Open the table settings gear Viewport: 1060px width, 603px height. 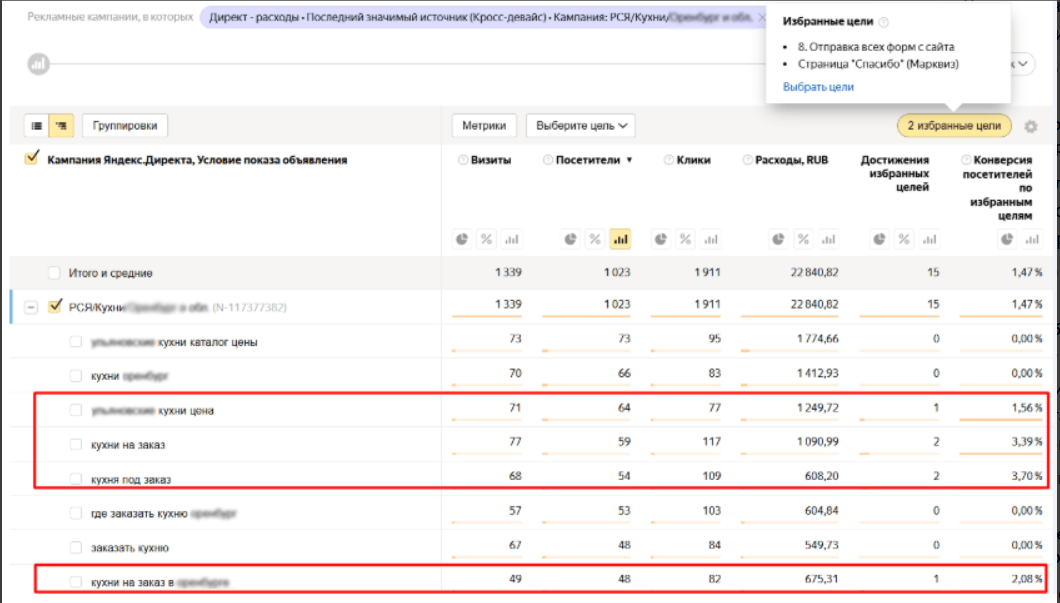[1030, 126]
